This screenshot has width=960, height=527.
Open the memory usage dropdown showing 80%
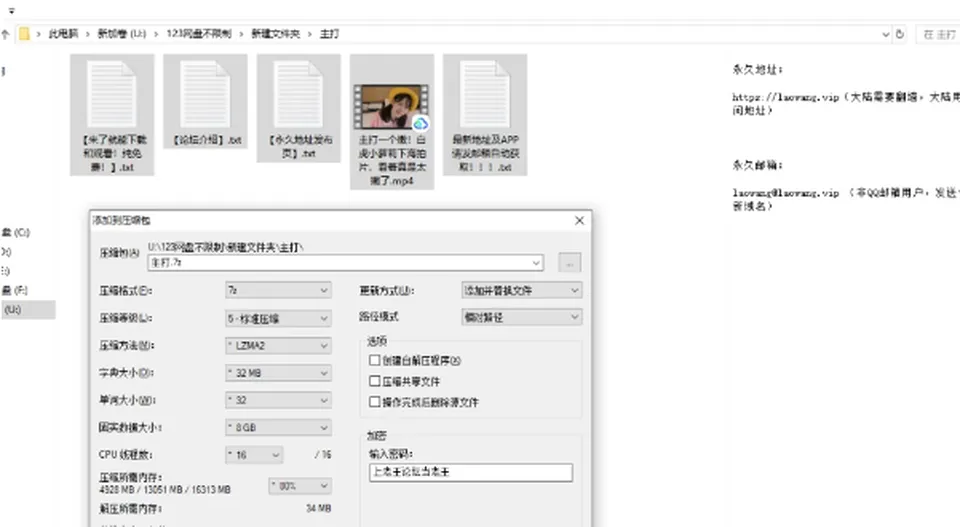(x=300, y=486)
